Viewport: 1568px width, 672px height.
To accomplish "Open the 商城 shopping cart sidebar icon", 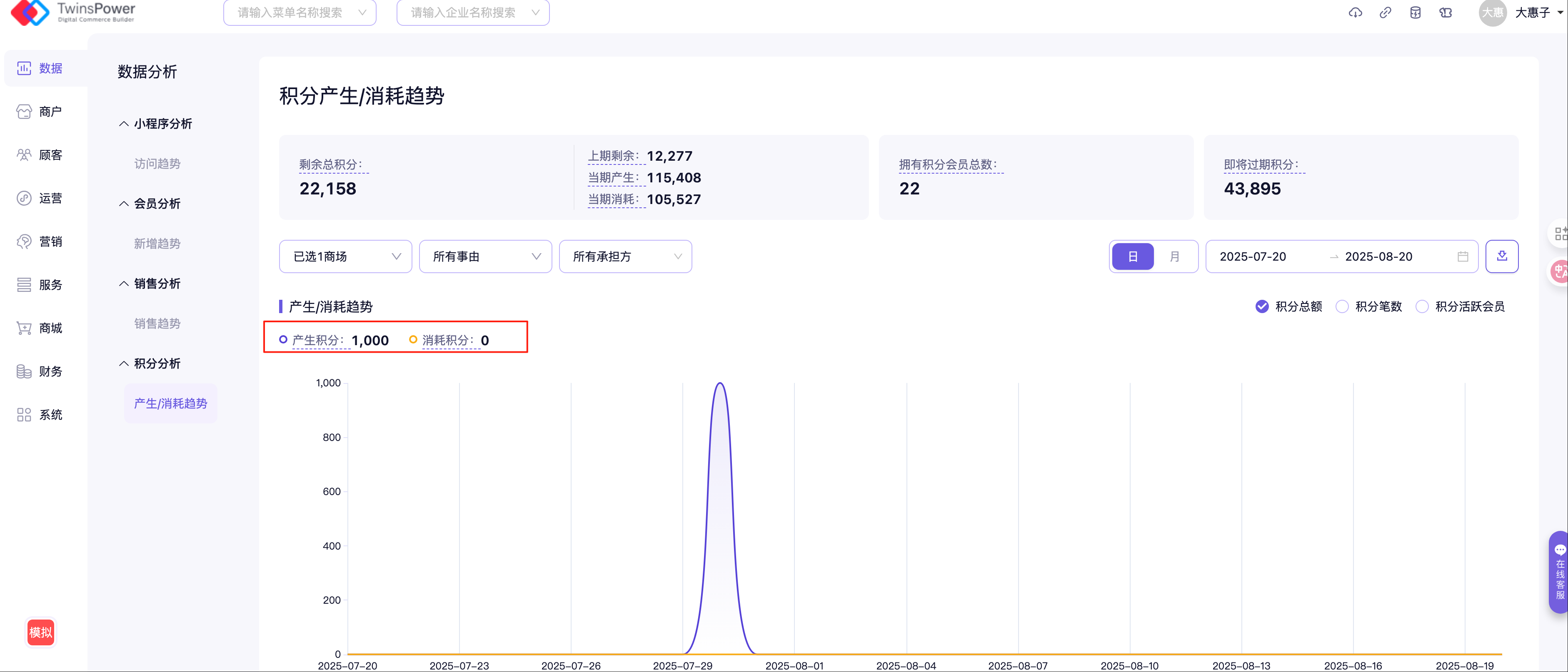I will pyautogui.click(x=24, y=329).
